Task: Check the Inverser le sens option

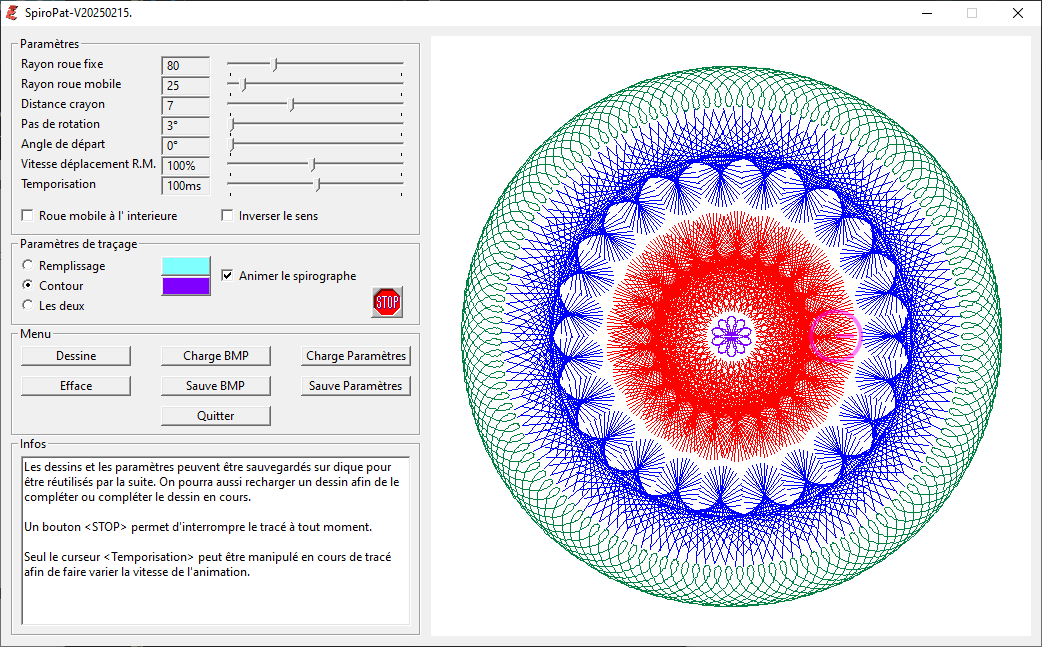Action: click(228, 216)
